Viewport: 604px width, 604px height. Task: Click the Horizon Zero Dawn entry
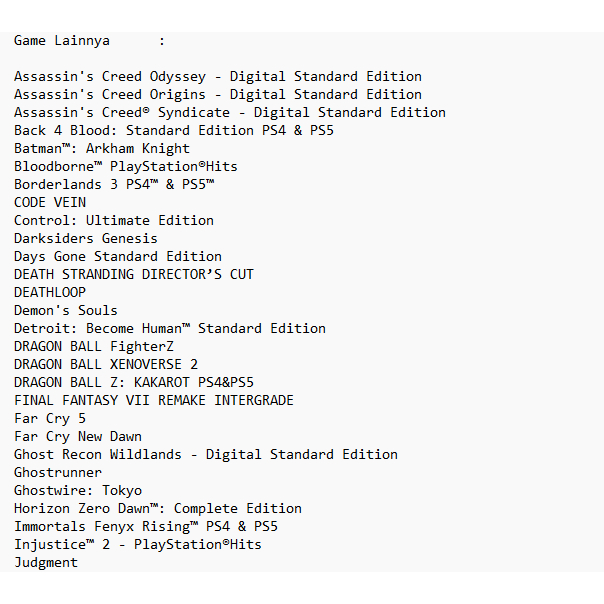pyautogui.click(x=158, y=509)
